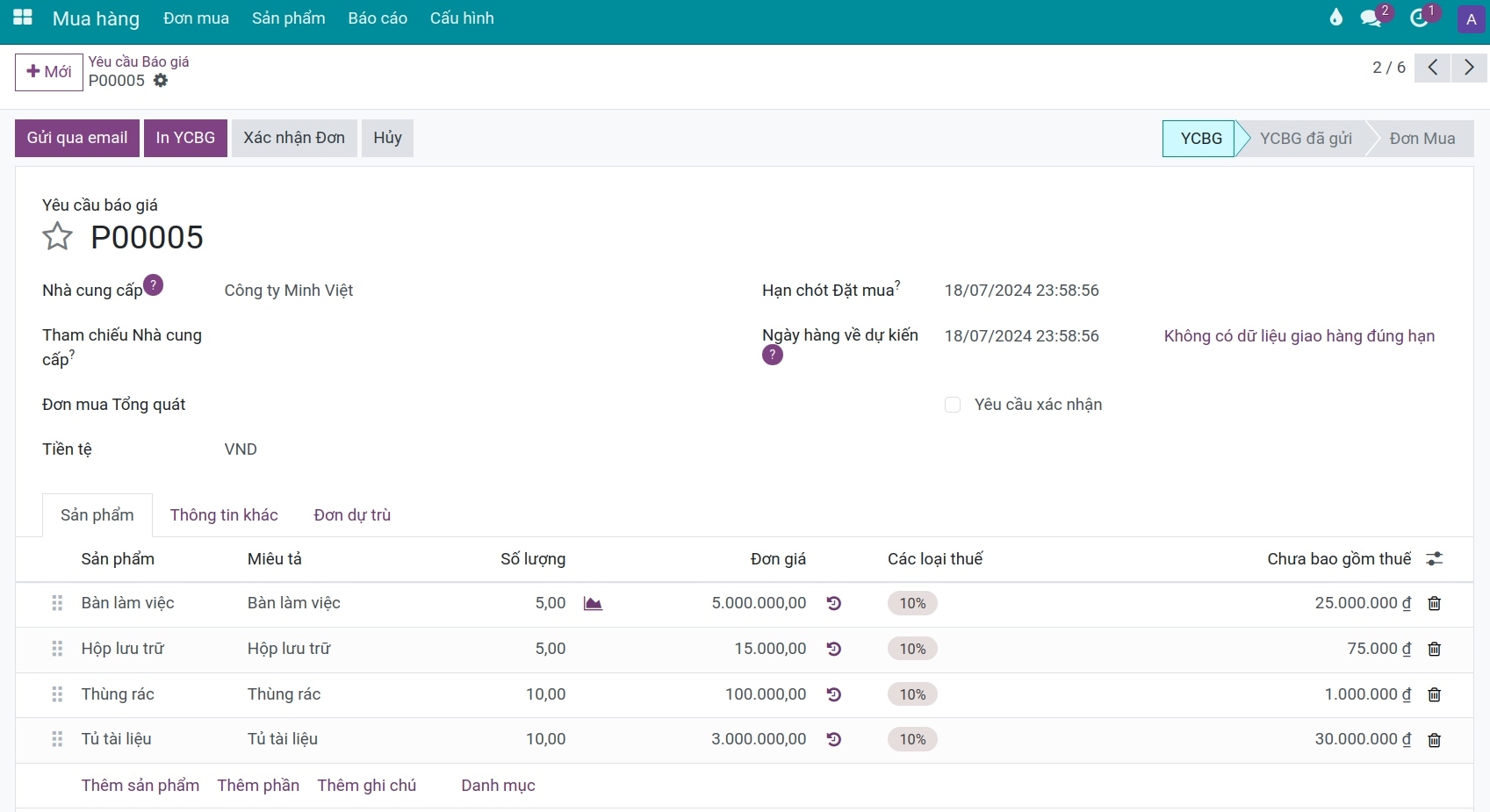The image size is (1490, 812).
Task: Click the Xác nhận Đơn button
Action: point(294,138)
